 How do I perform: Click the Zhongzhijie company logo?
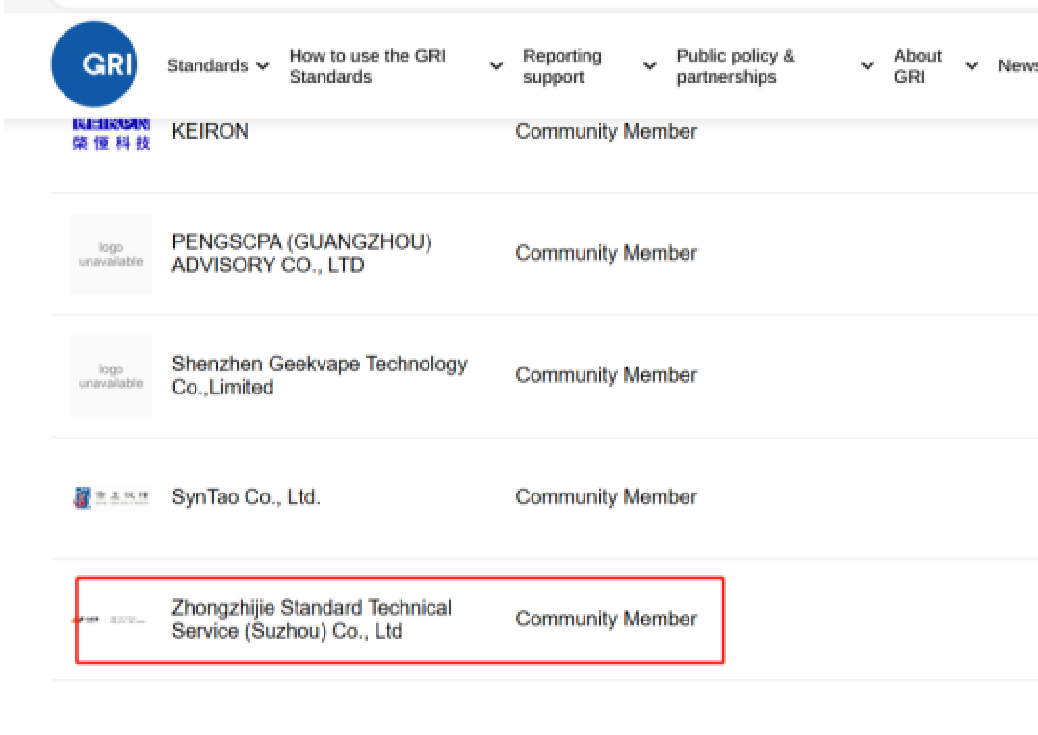tap(111, 620)
